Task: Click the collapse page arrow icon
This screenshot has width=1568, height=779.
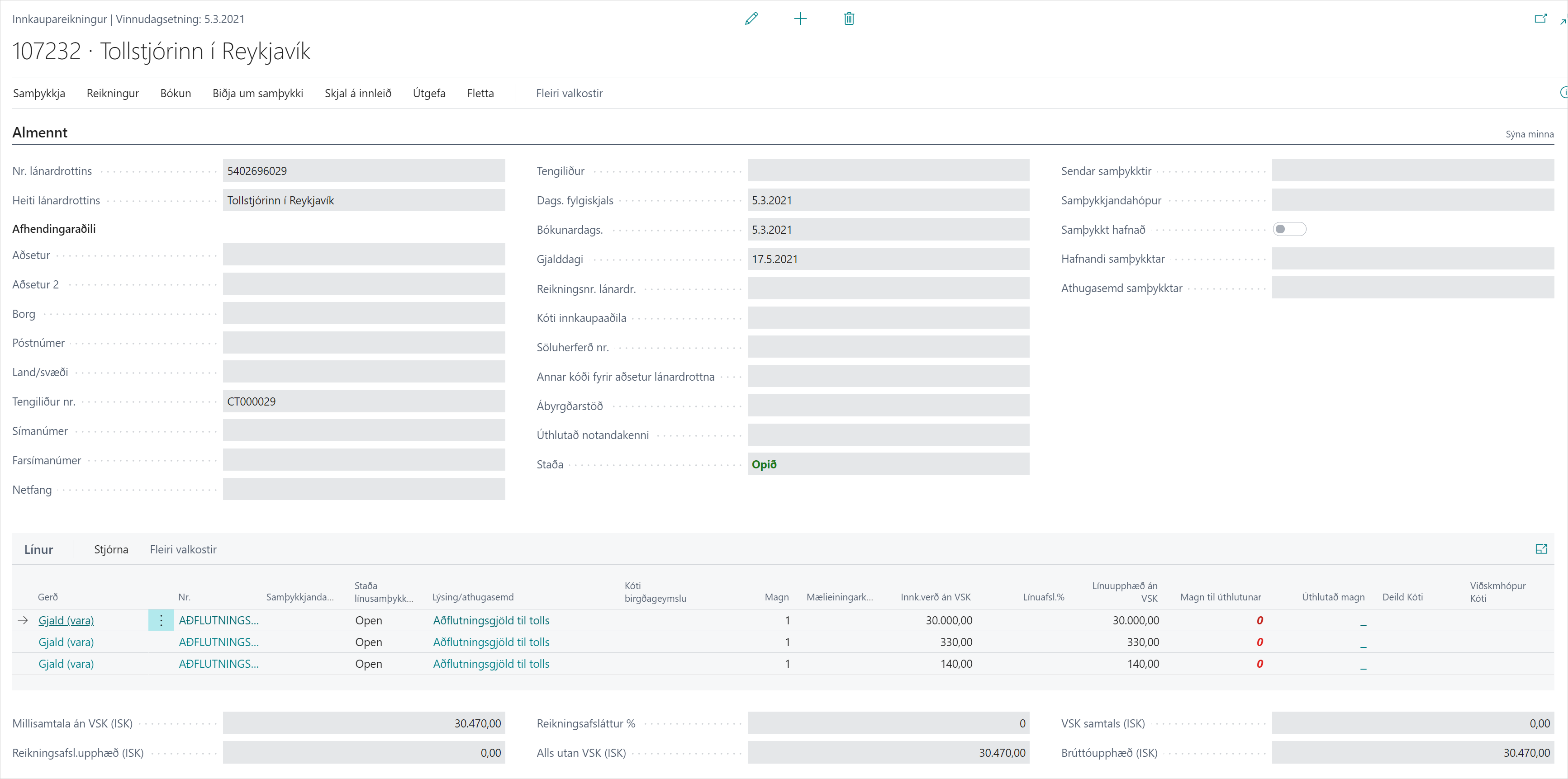Action: (1562, 22)
